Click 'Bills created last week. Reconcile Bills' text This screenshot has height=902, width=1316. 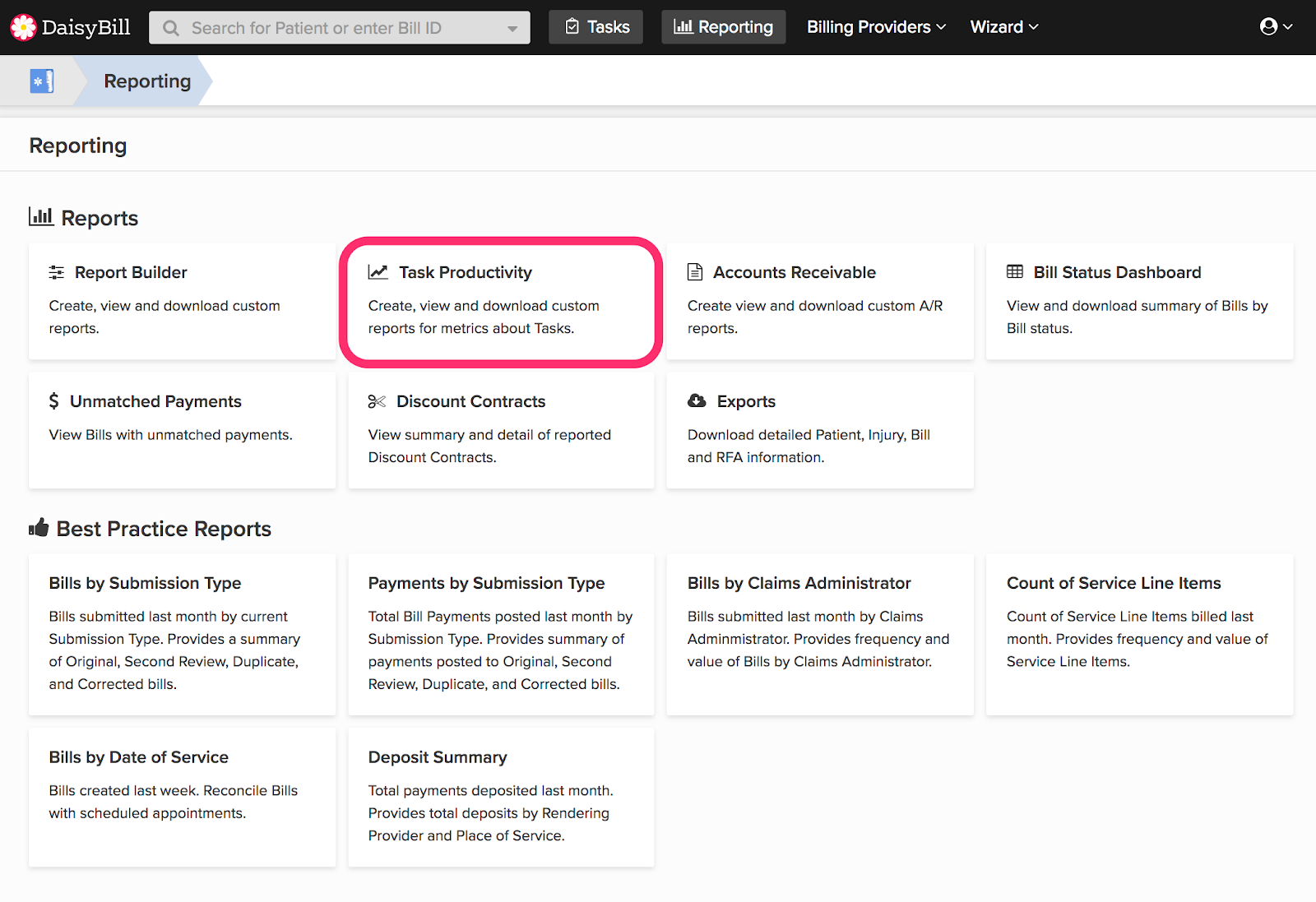point(173,790)
